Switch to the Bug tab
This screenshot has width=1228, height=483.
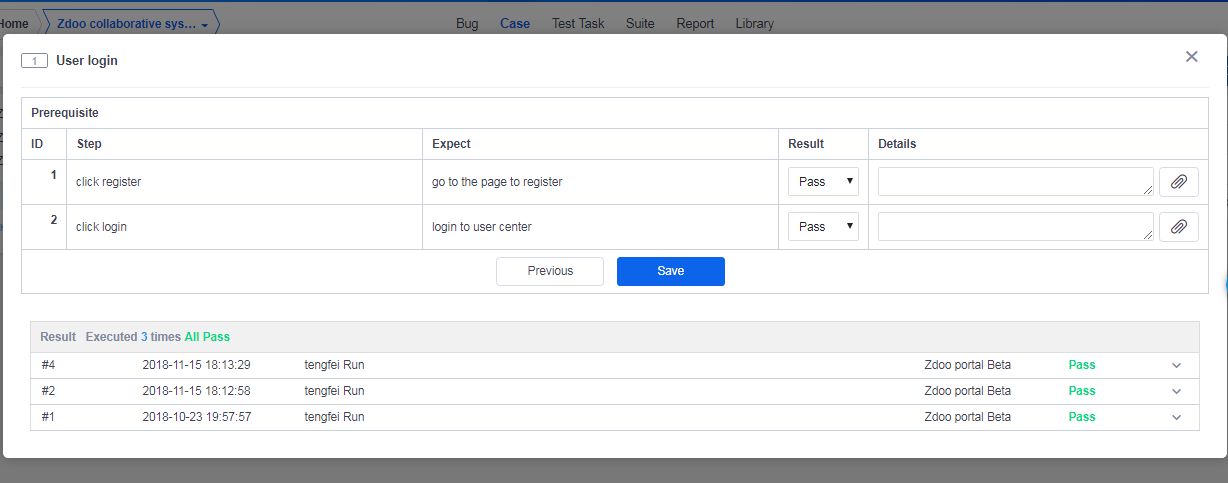pos(467,23)
